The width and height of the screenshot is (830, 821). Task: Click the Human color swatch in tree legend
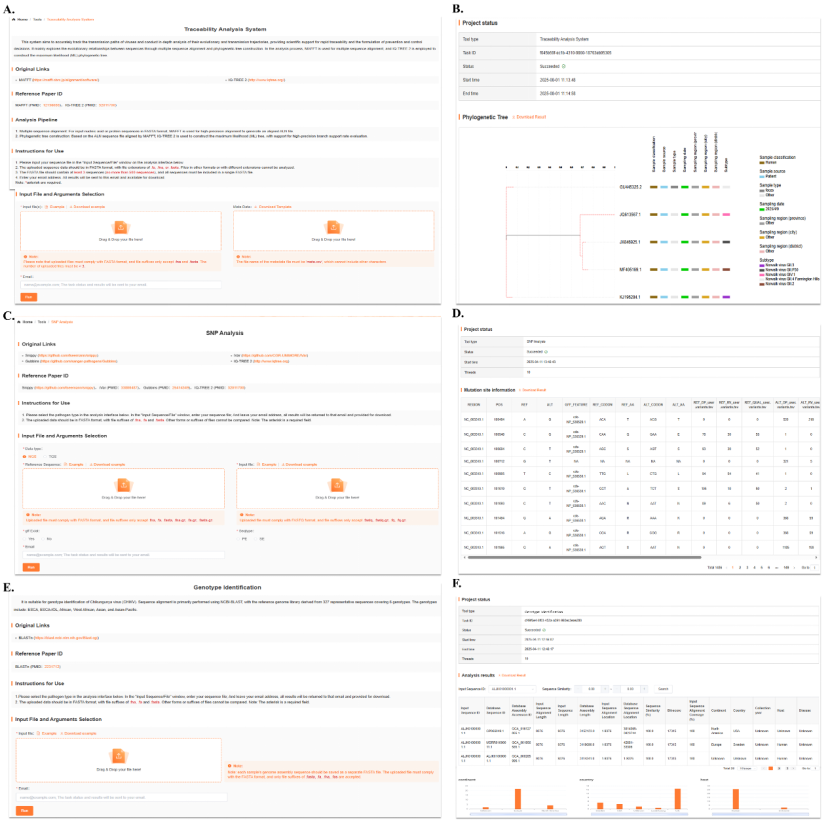(763, 163)
